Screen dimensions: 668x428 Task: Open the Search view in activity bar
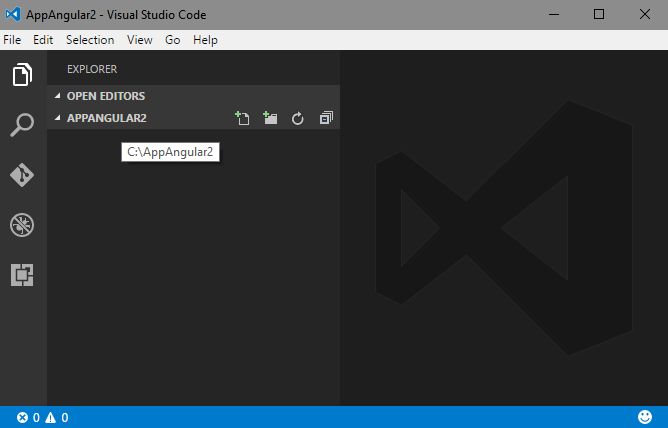coord(22,125)
